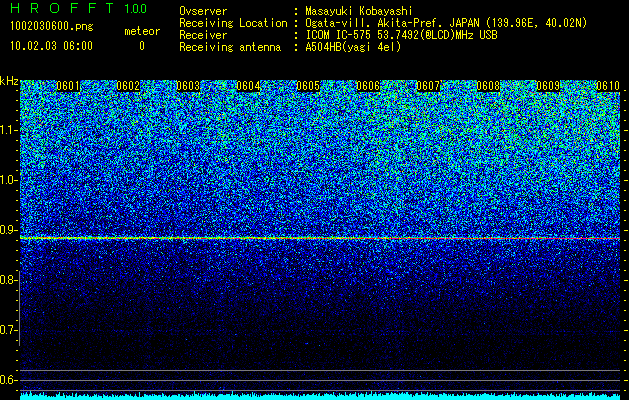Click the 1.0 kHz axis label
This screenshot has width=629, height=400.
[9, 180]
